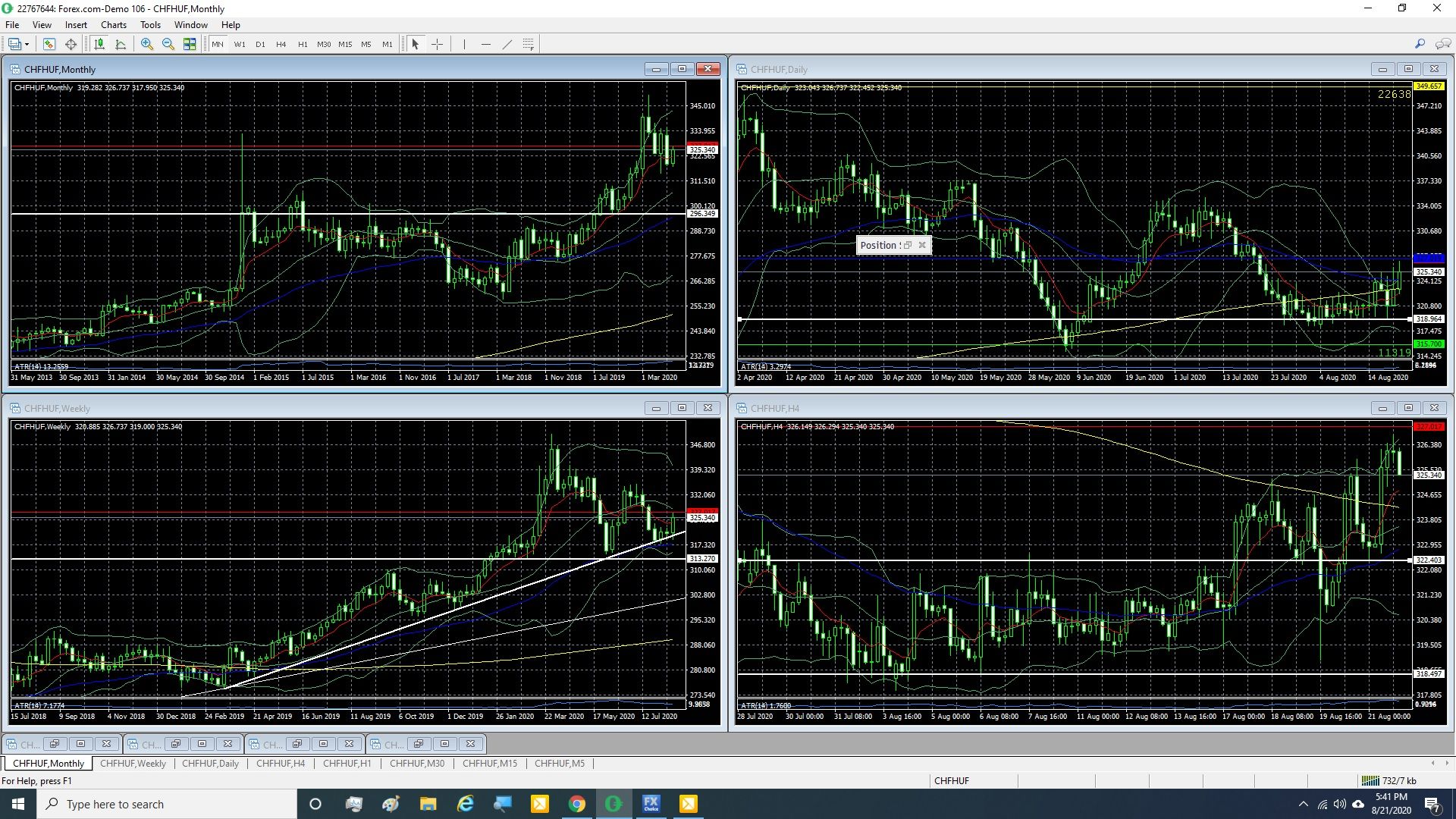Activate the CHFHUF,Weekly chart title bar
Screen dimensions: 1456x819
326,408
